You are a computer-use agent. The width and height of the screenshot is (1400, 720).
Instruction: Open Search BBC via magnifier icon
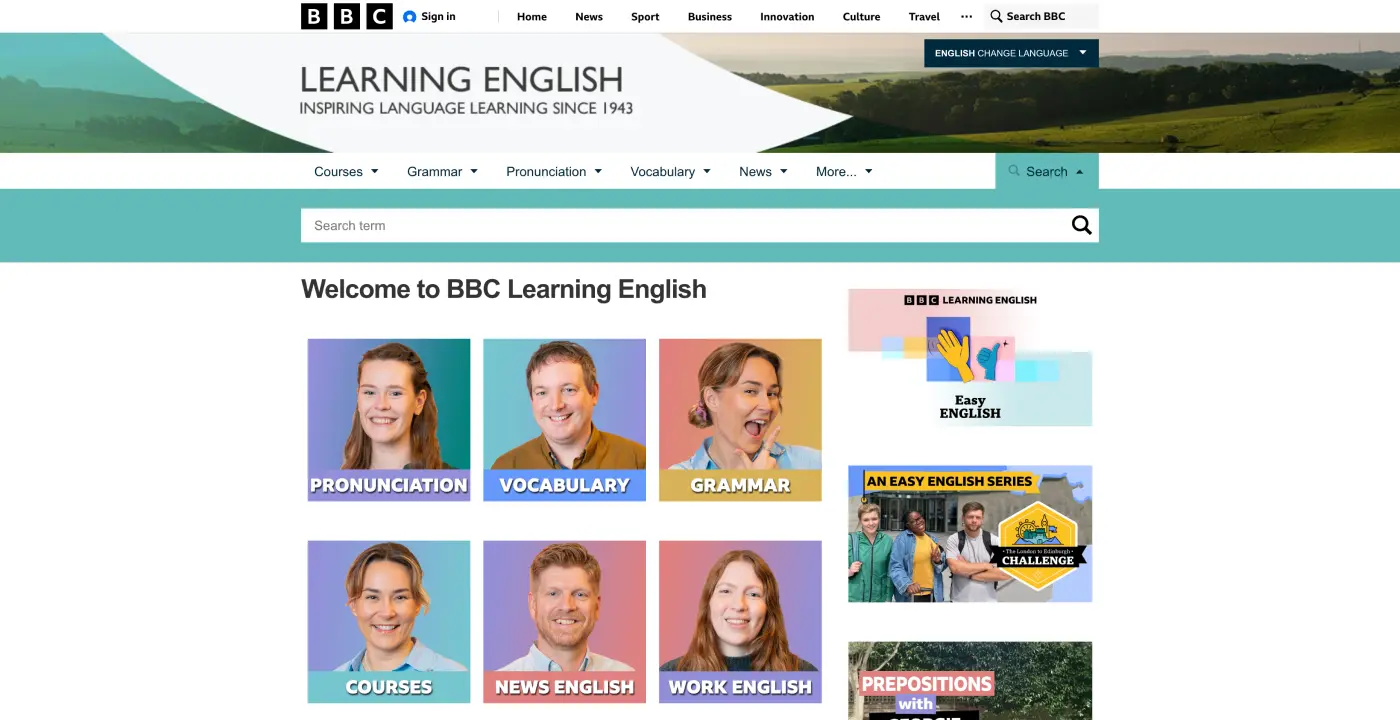click(x=995, y=16)
